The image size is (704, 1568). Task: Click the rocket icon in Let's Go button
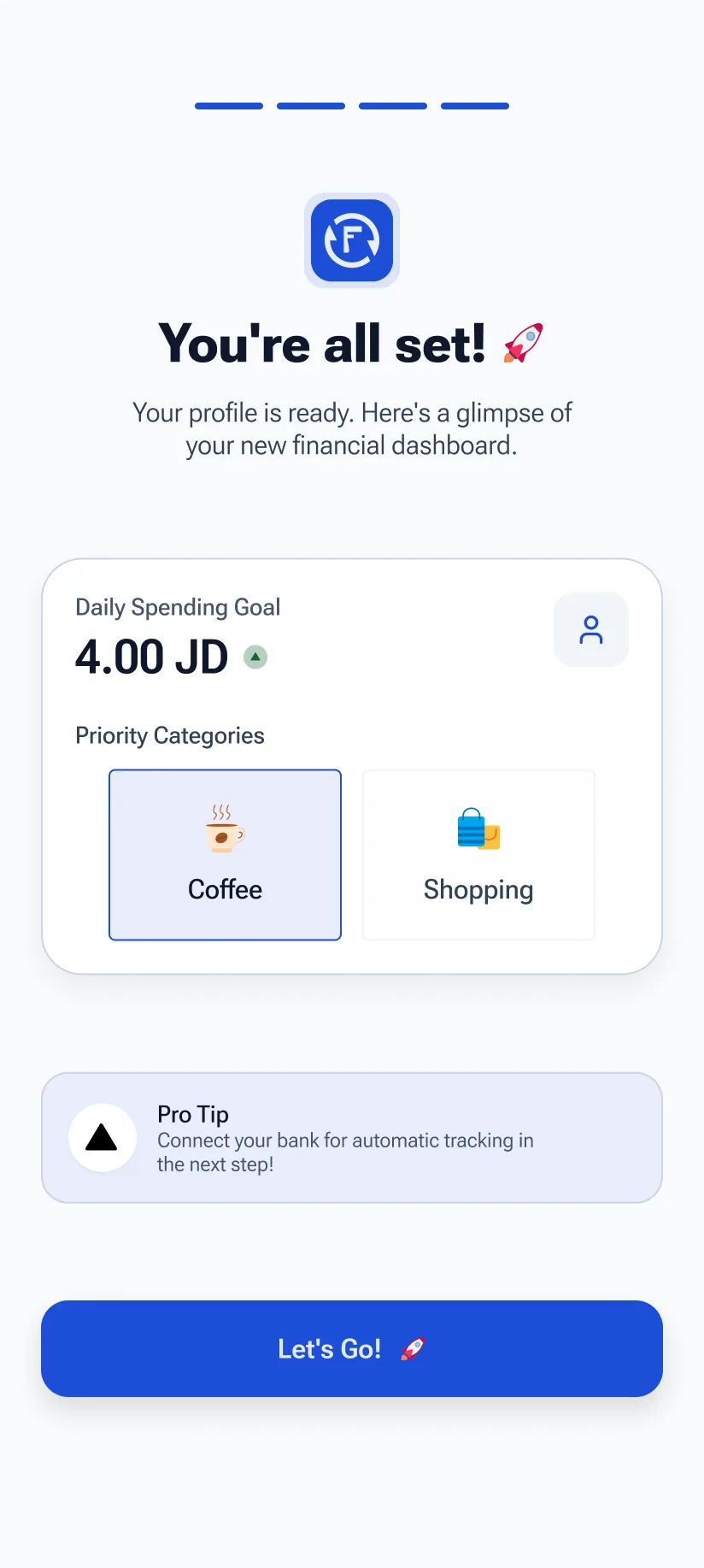coord(413,1349)
